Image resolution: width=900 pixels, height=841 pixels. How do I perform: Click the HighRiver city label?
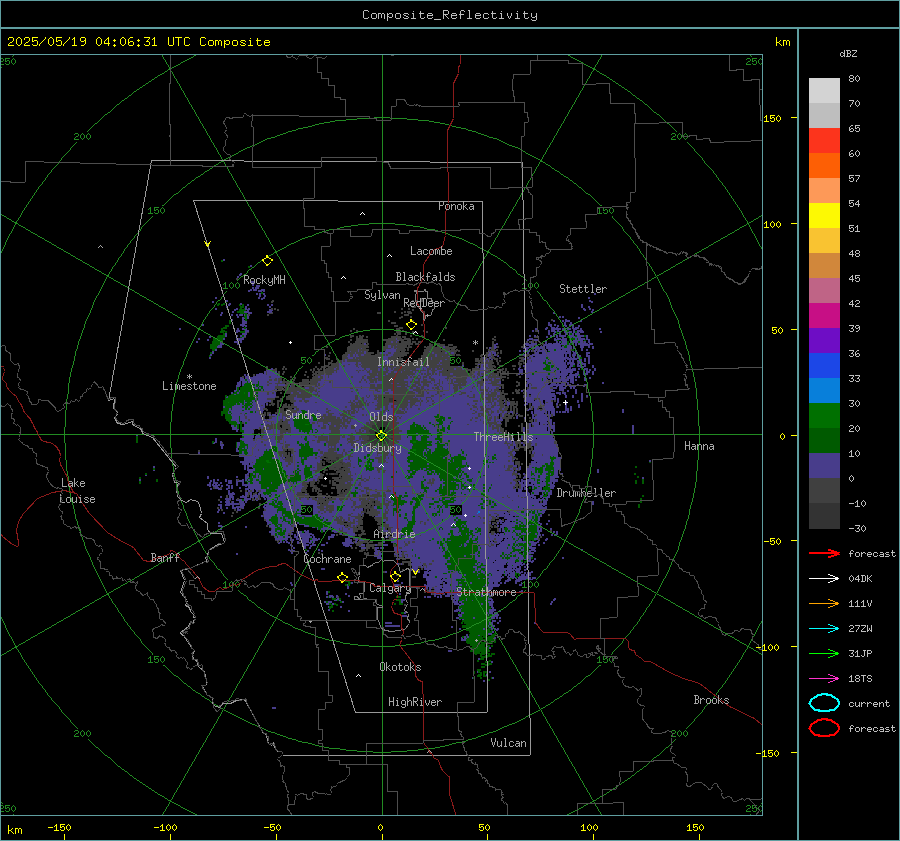tap(415, 702)
